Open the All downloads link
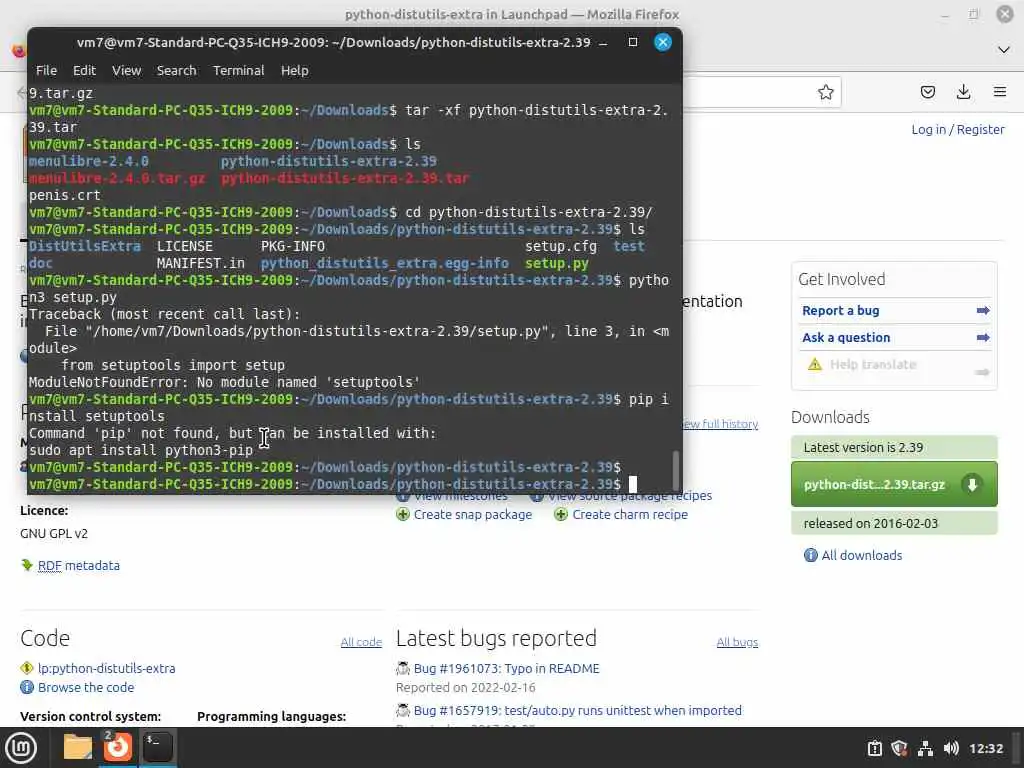The image size is (1024, 768). click(861, 555)
